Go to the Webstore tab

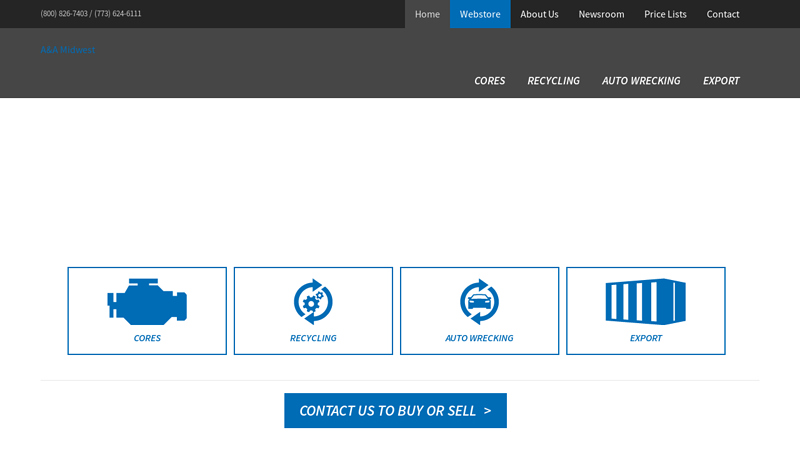click(x=480, y=14)
